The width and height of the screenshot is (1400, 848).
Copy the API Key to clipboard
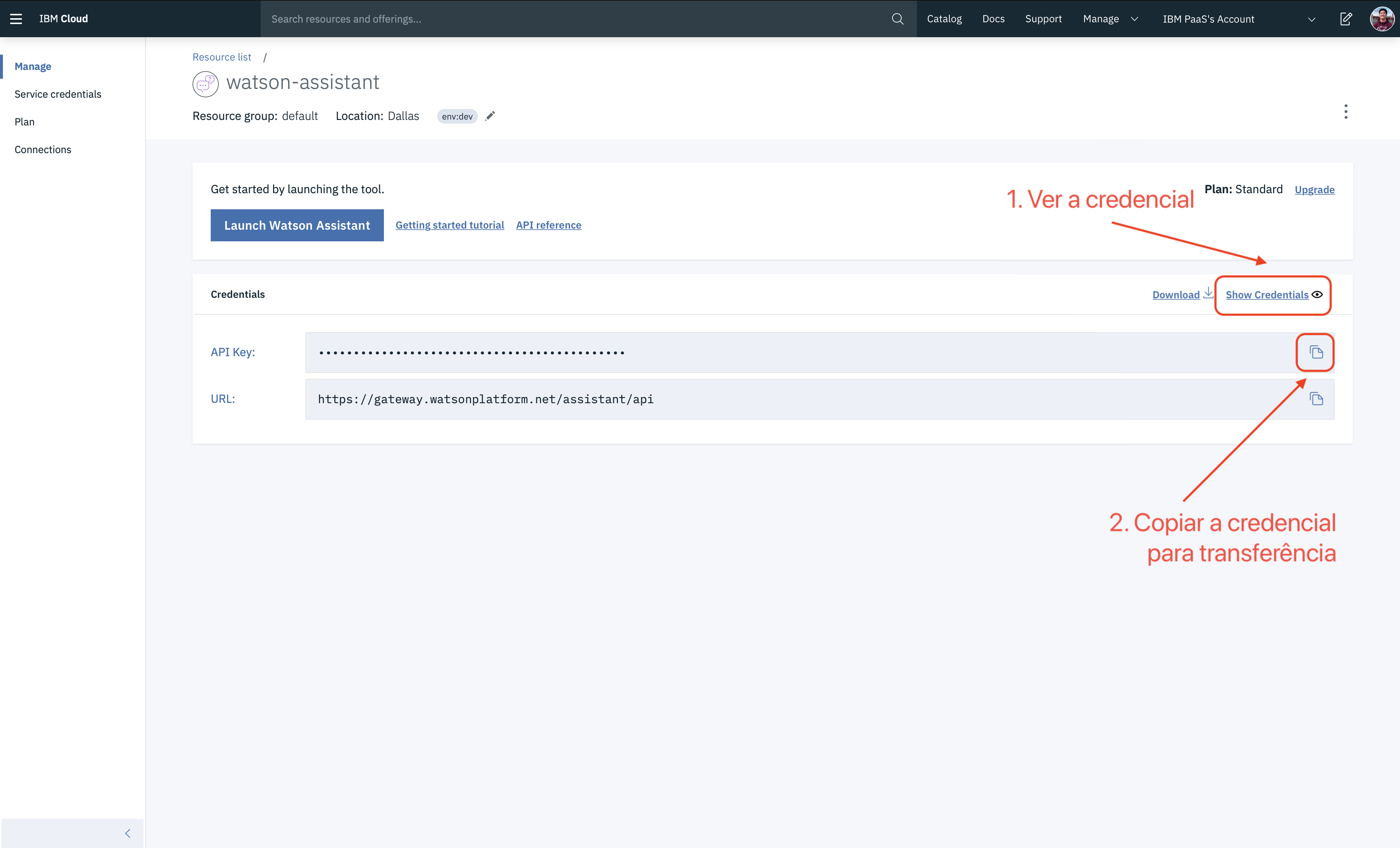coord(1316,352)
